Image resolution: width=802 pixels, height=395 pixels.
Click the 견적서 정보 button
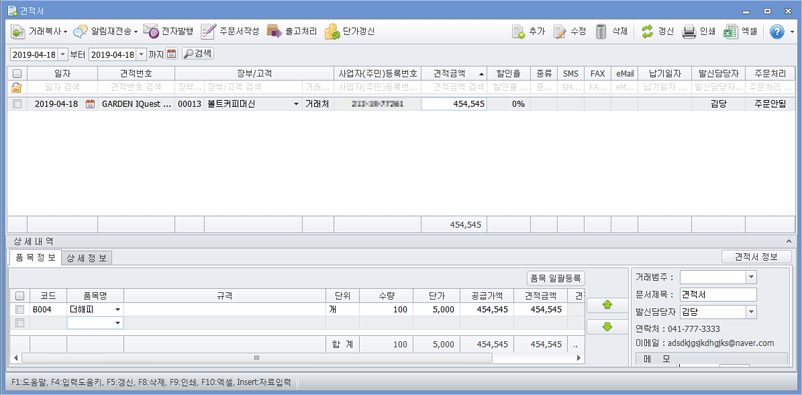tap(756, 257)
